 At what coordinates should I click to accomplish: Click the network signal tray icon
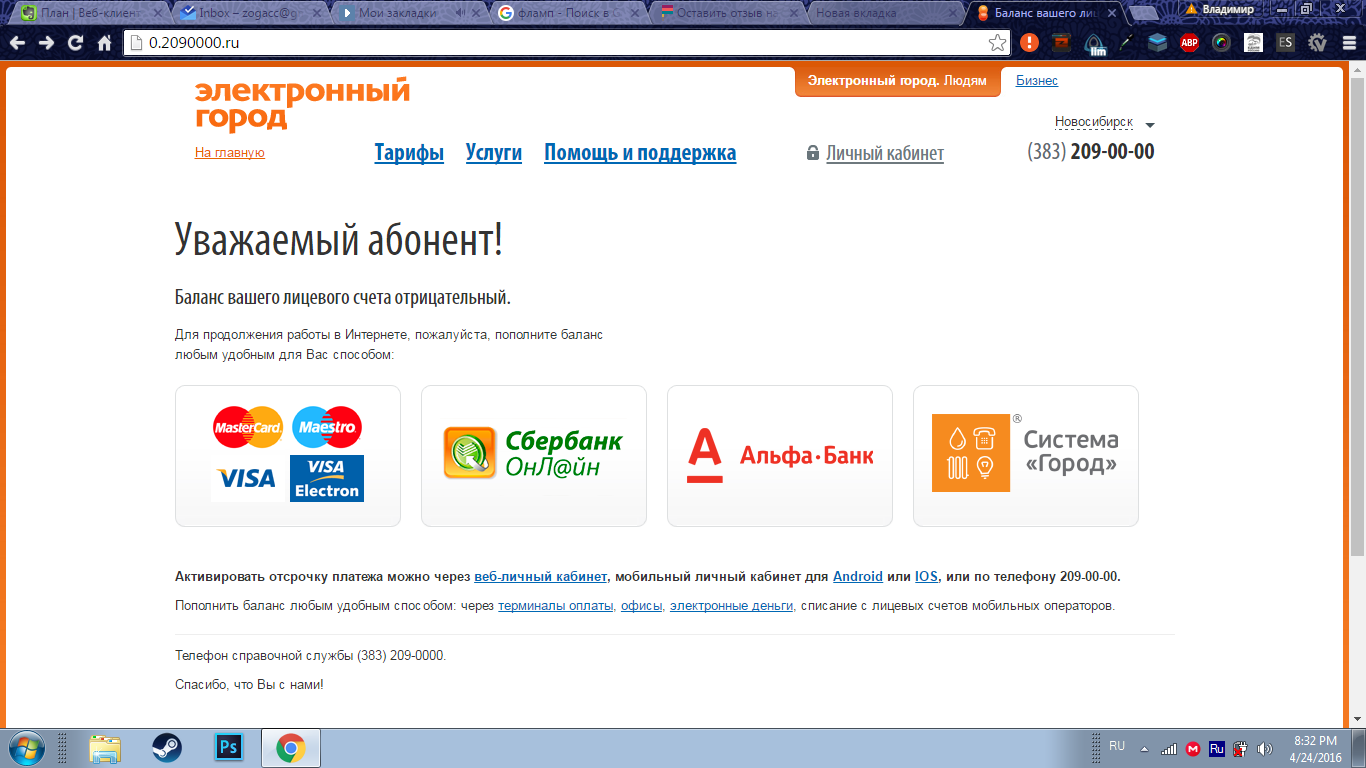click(1169, 748)
